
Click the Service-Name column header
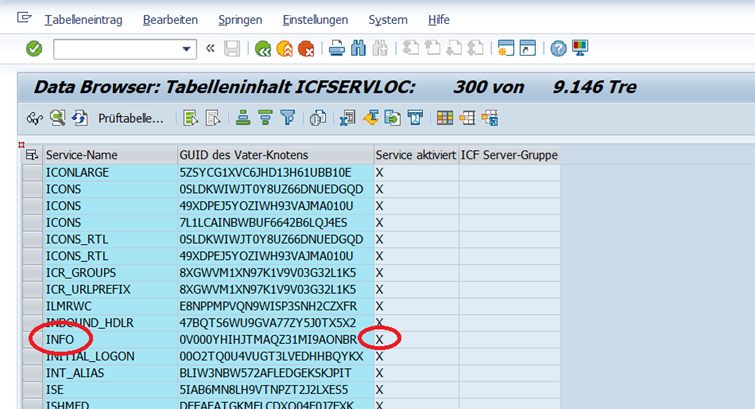point(110,155)
